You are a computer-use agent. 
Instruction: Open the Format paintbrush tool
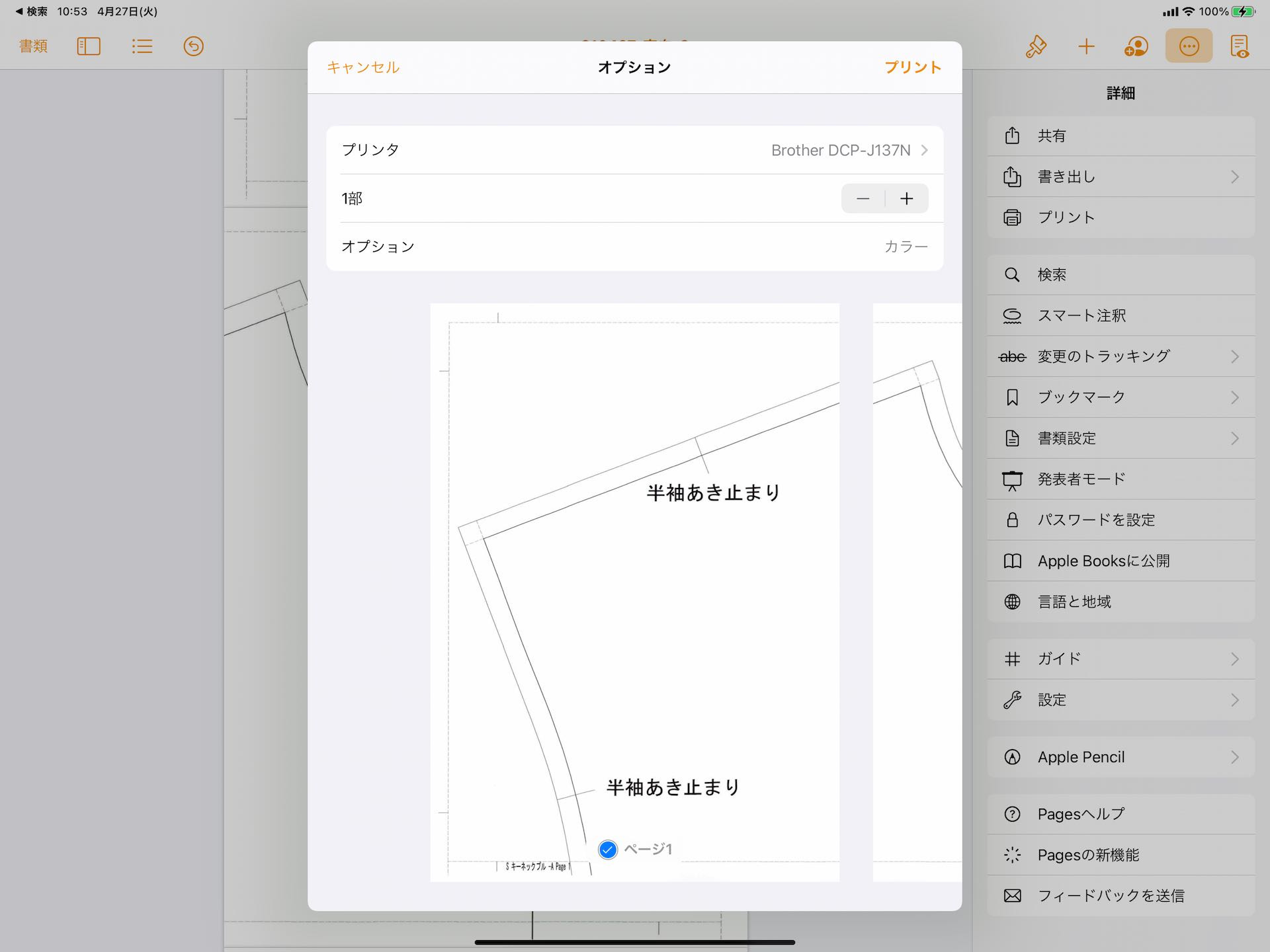click(x=1036, y=46)
